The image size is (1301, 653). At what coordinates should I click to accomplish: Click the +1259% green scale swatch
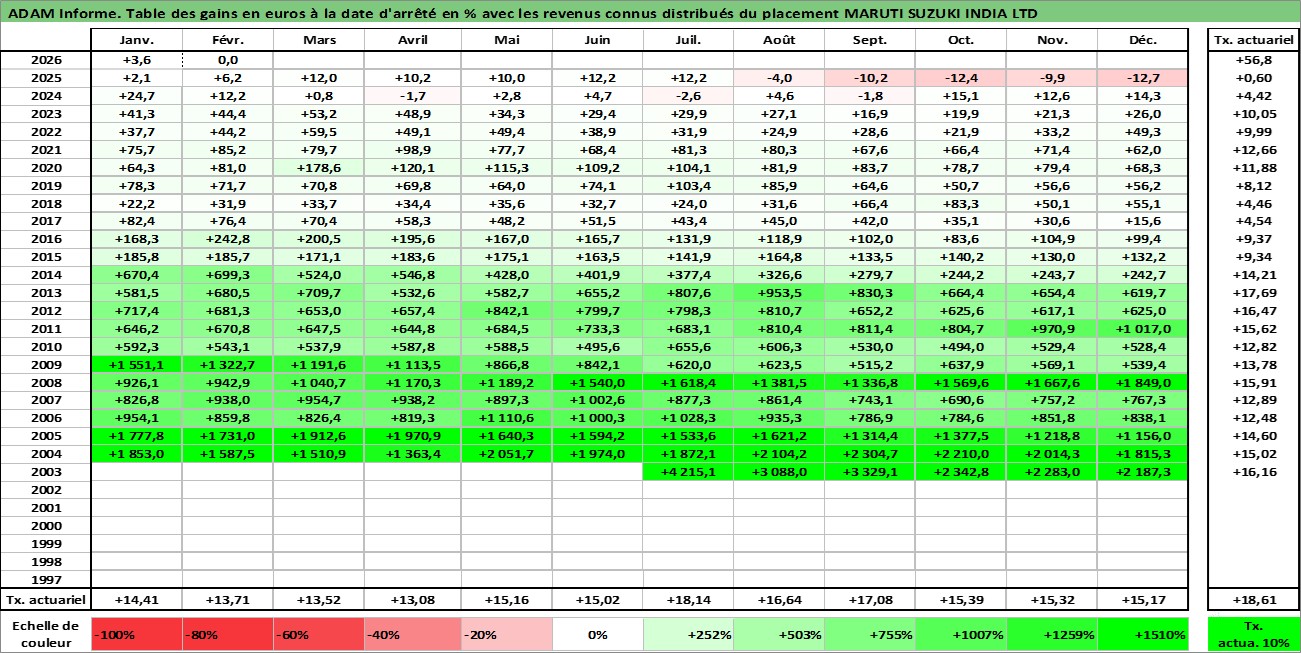click(1052, 634)
